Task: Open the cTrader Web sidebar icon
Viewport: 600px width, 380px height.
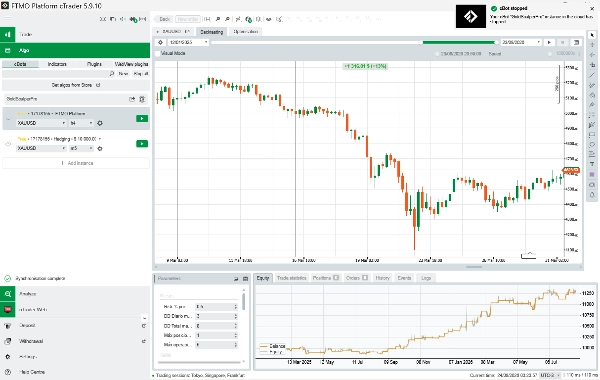Action: (x=8, y=309)
